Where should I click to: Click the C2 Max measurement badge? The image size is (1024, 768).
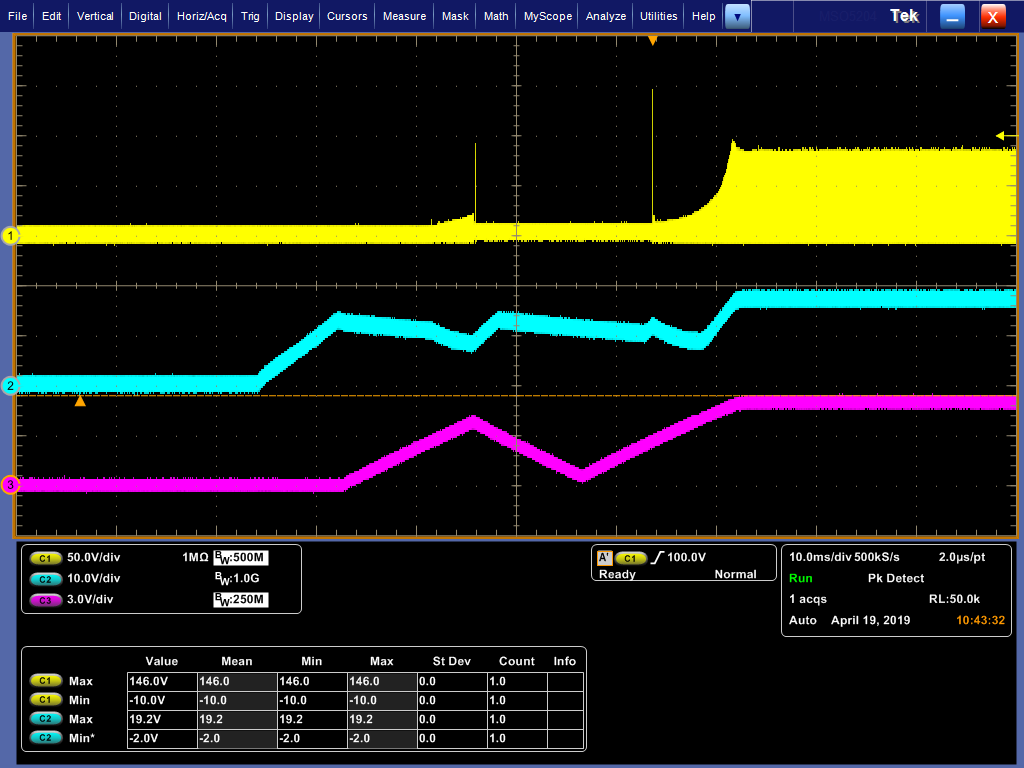pyautogui.click(x=46, y=719)
